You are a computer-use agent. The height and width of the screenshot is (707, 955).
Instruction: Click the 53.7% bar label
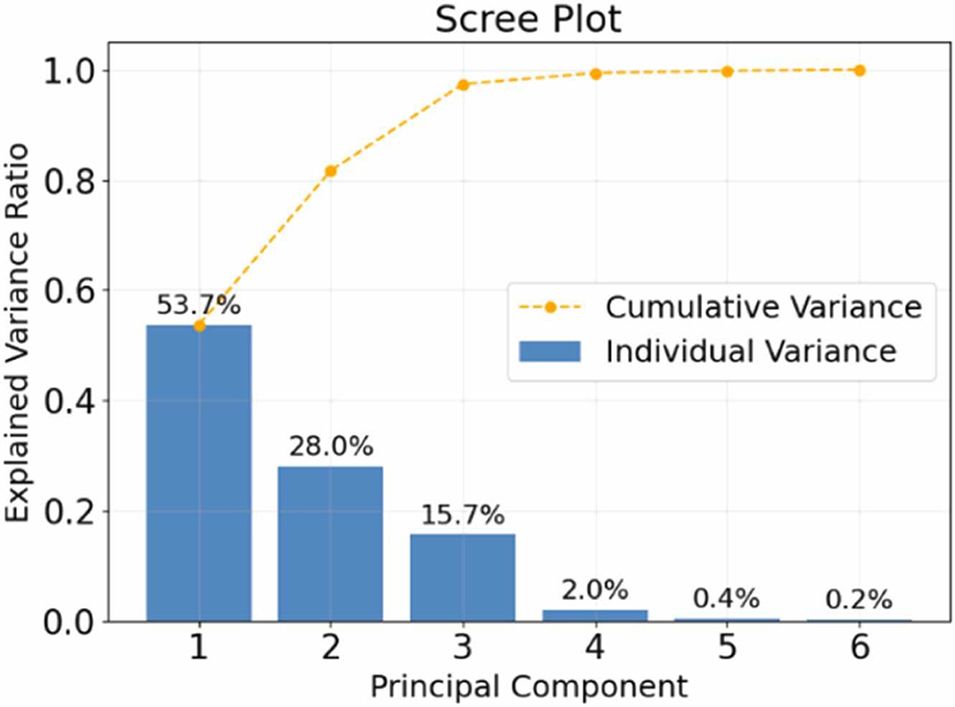(198, 303)
